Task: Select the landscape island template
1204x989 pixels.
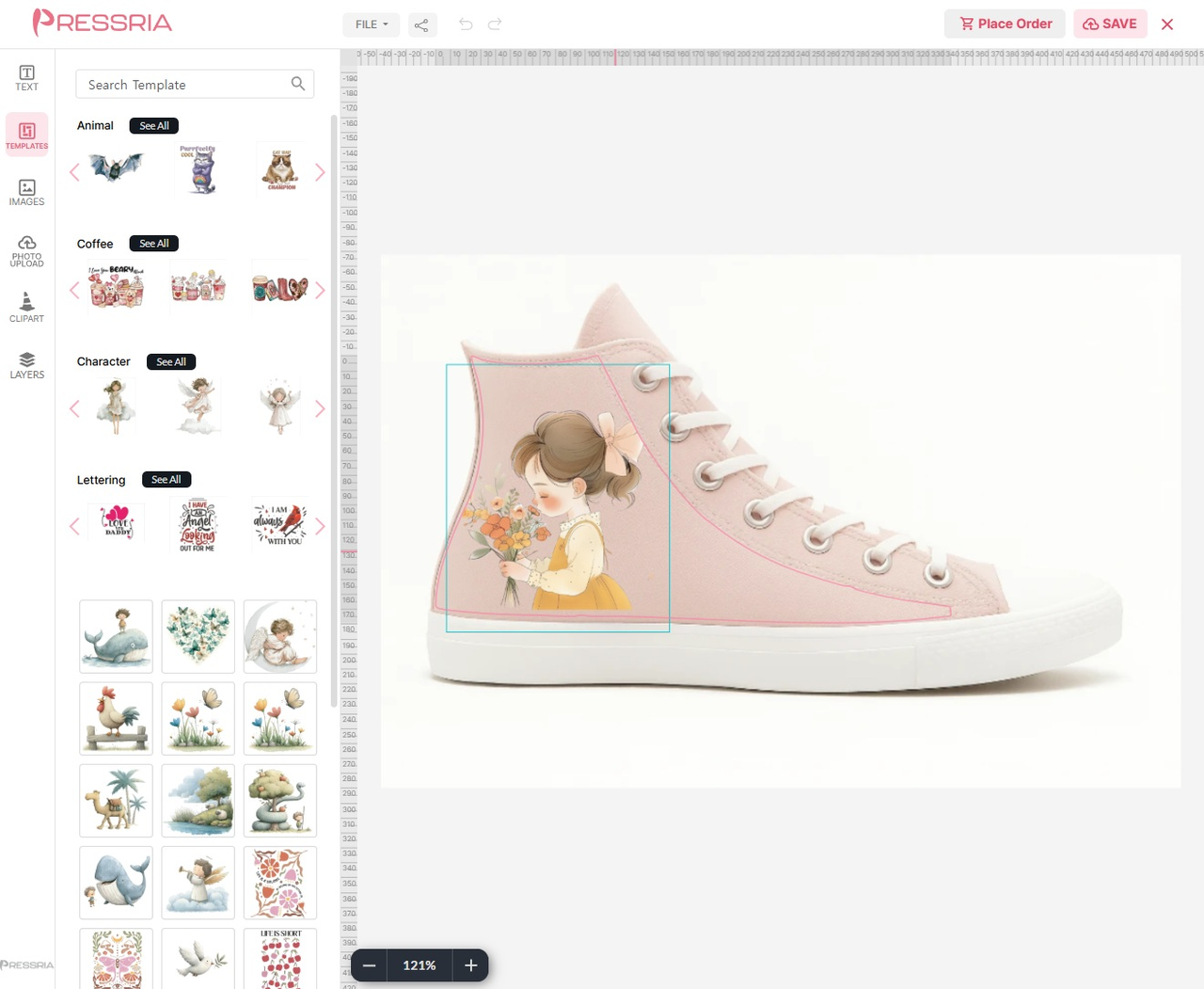Action: (x=198, y=801)
